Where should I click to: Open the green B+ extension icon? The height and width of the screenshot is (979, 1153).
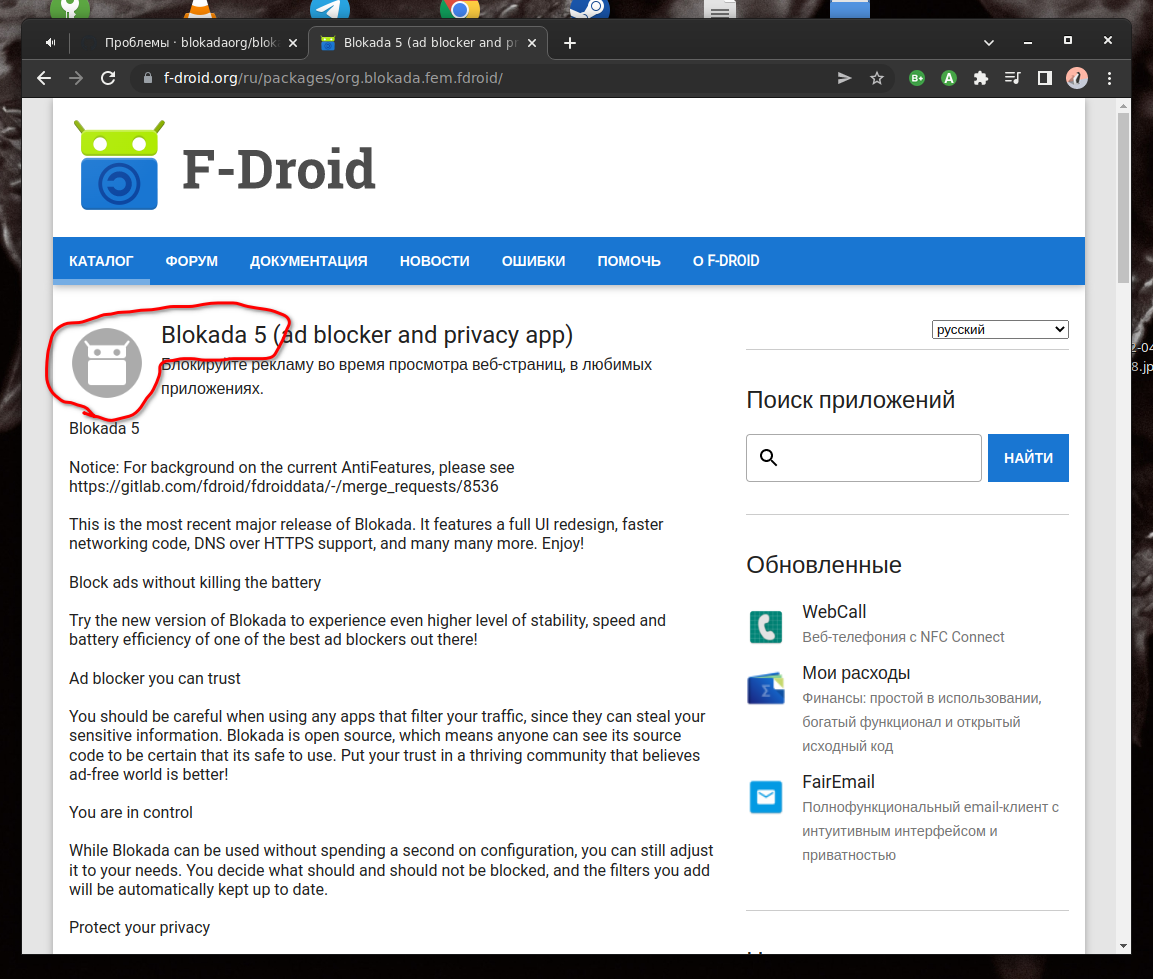[x=917, y=78]
